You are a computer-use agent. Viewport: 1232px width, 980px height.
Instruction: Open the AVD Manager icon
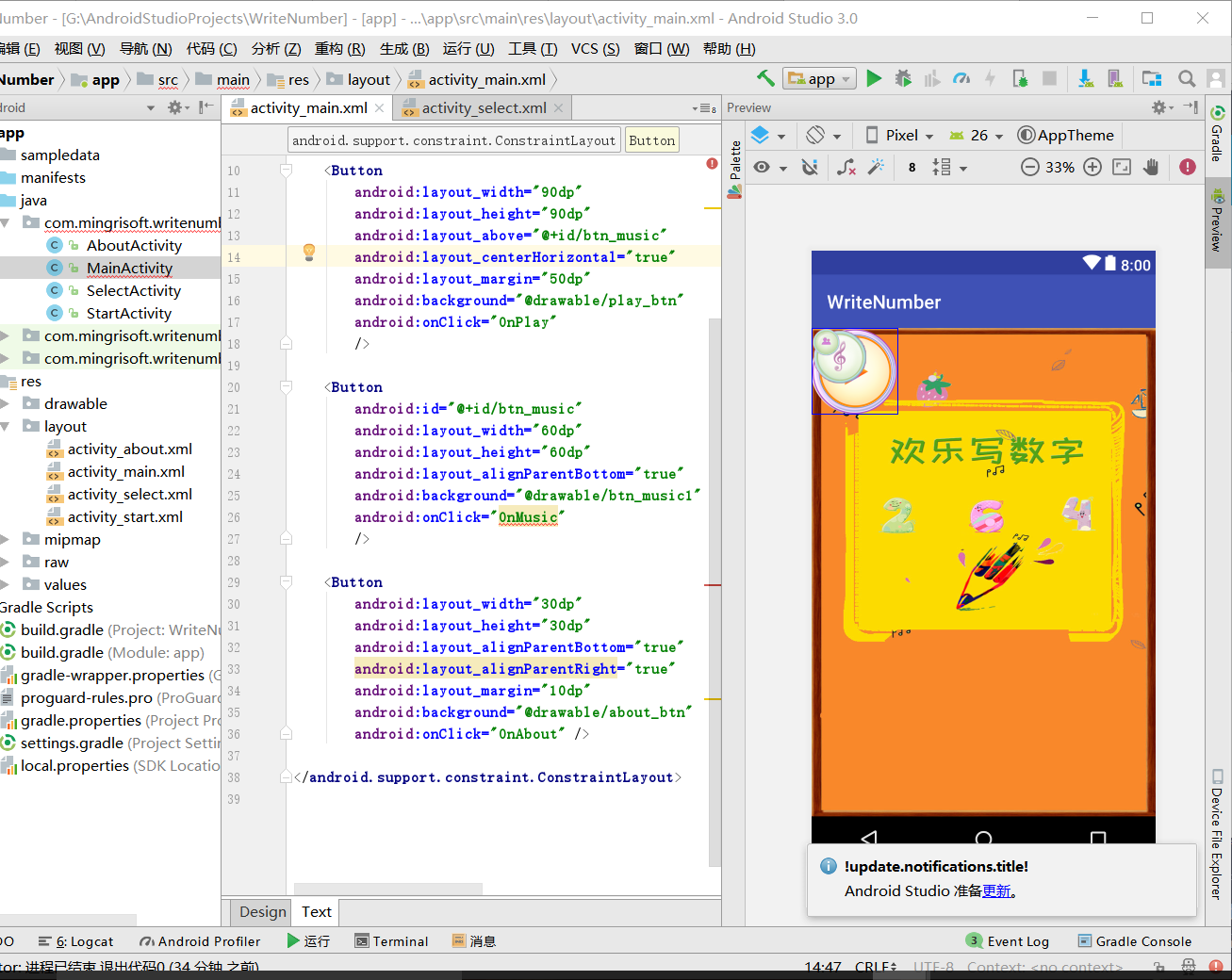(x=1115, y=78)
